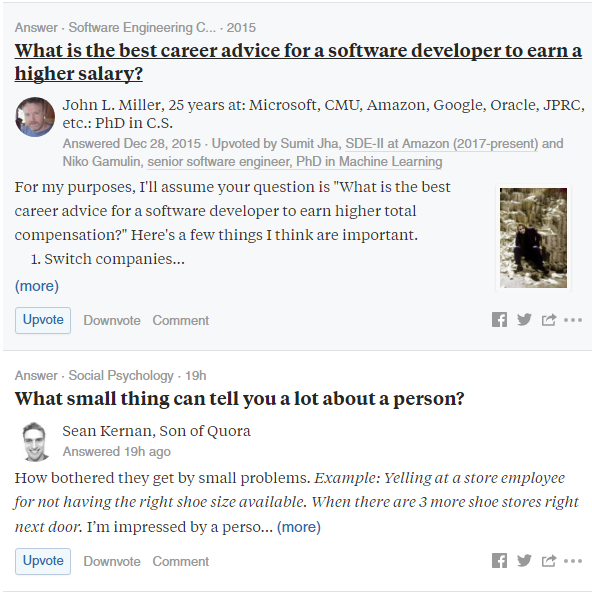Expand first answer with (more) link
Screen dimensions: 592x592
37,286
